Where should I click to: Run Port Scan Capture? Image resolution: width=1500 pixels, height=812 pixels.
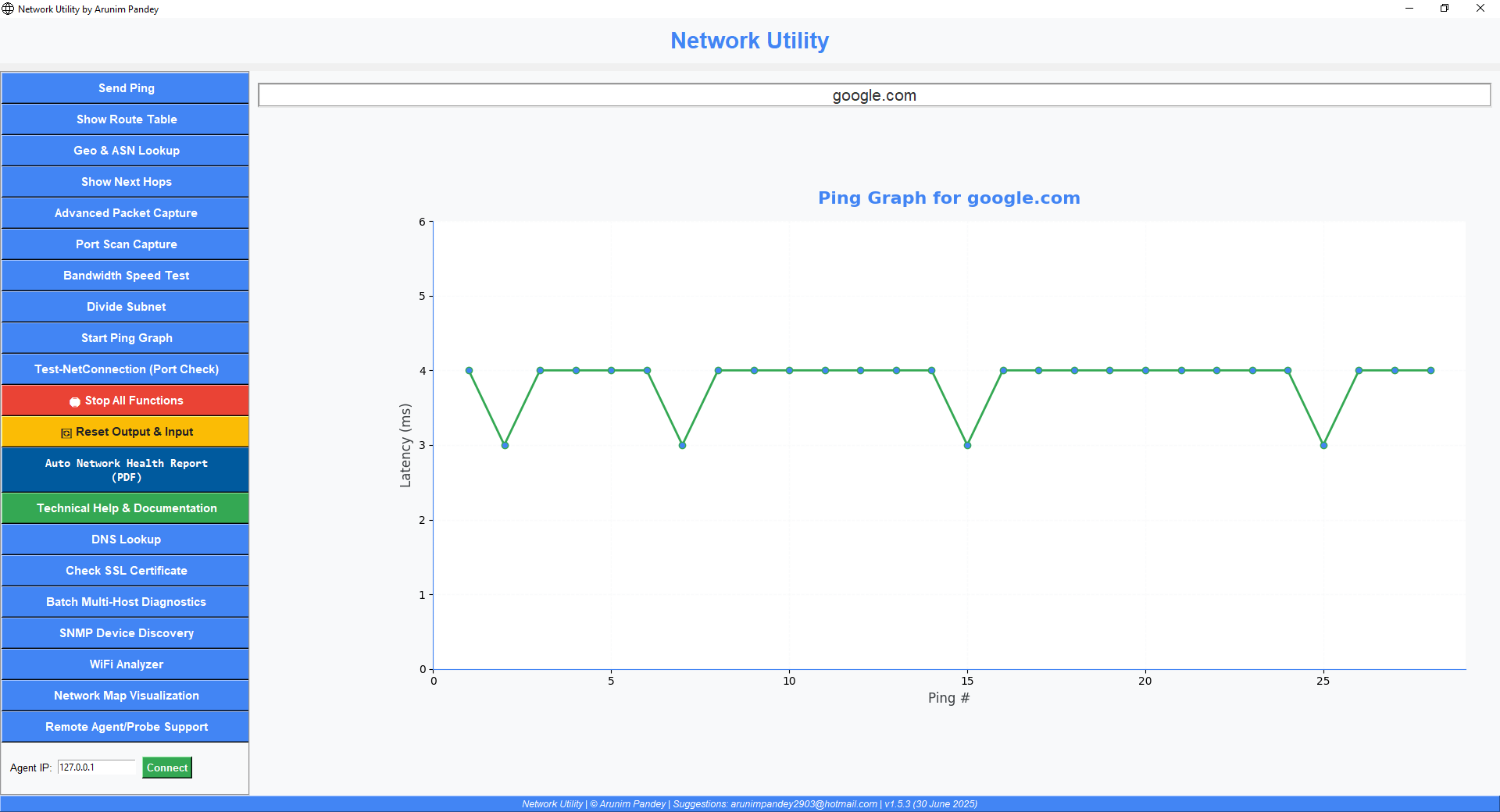point(125,244)
